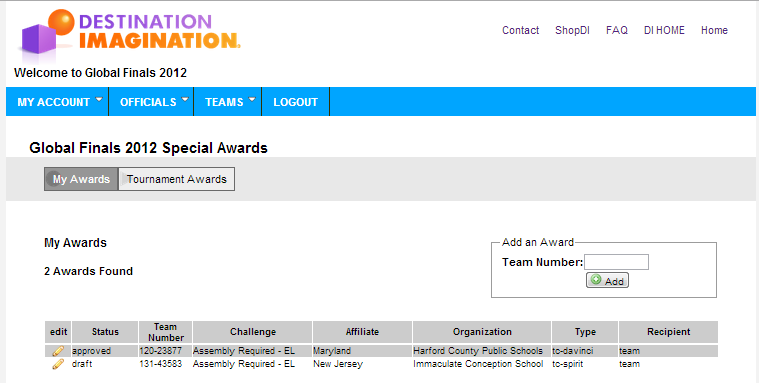Click the Status column header
Viewport: 759px width, 383px height.
coord(105,332)
